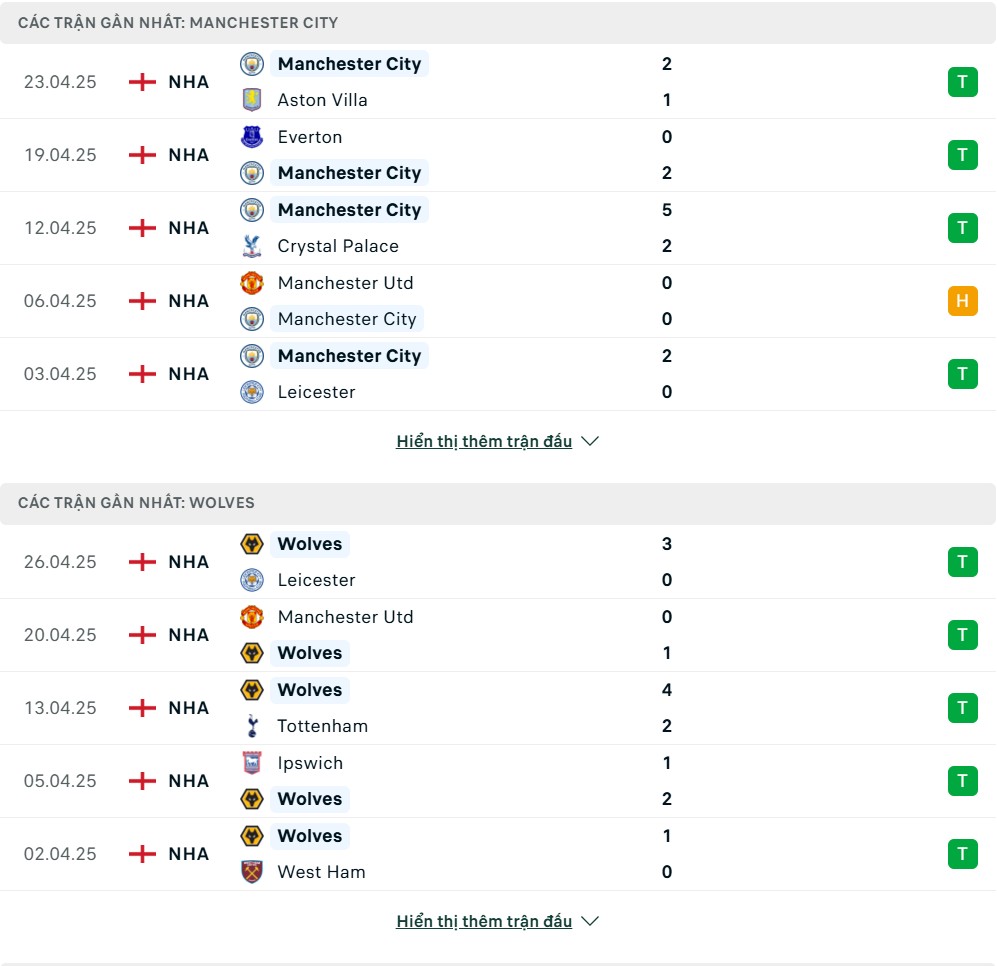Expand more Manchester City matches
This screenshot has width=997, height=966.
[484, 441]
